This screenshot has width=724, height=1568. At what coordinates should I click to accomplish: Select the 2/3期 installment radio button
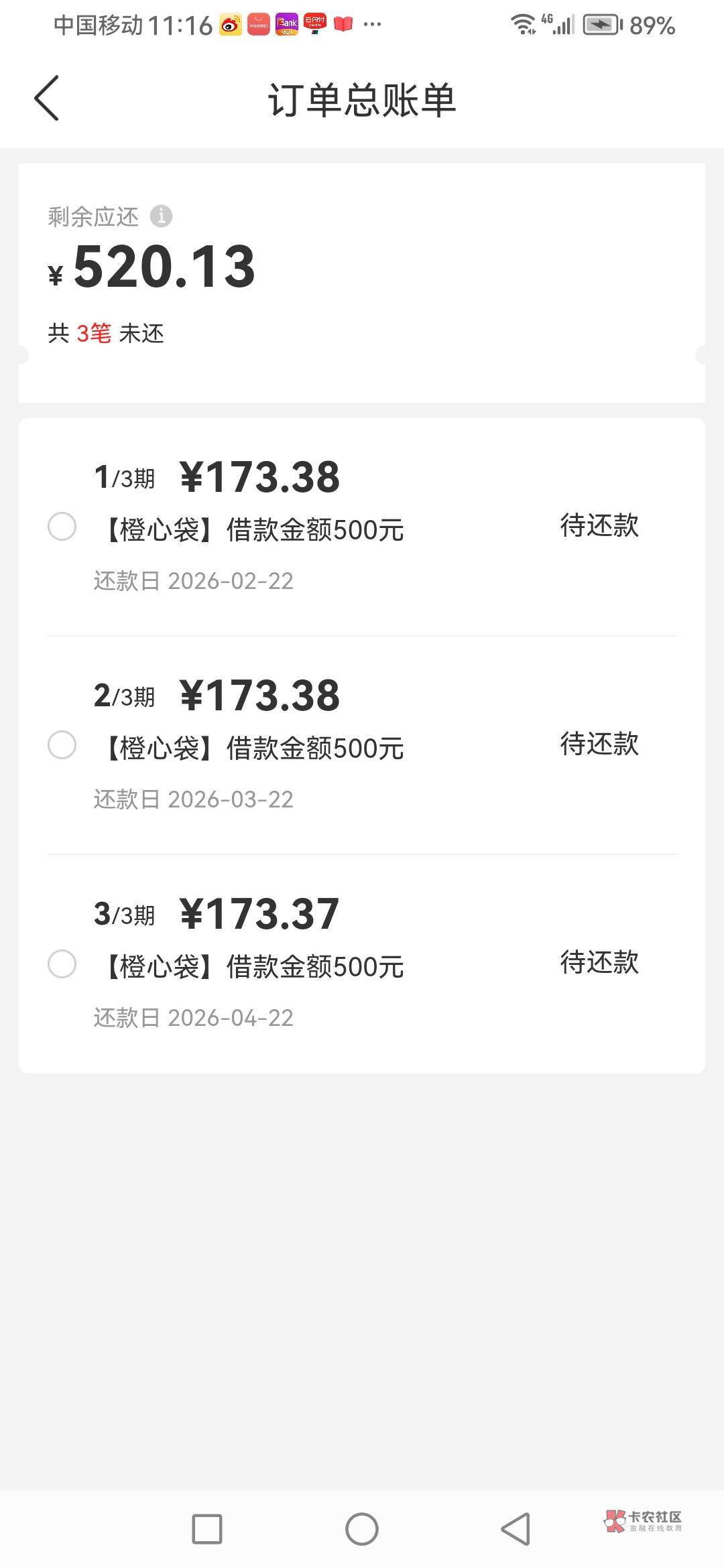(x=62, y=745)
